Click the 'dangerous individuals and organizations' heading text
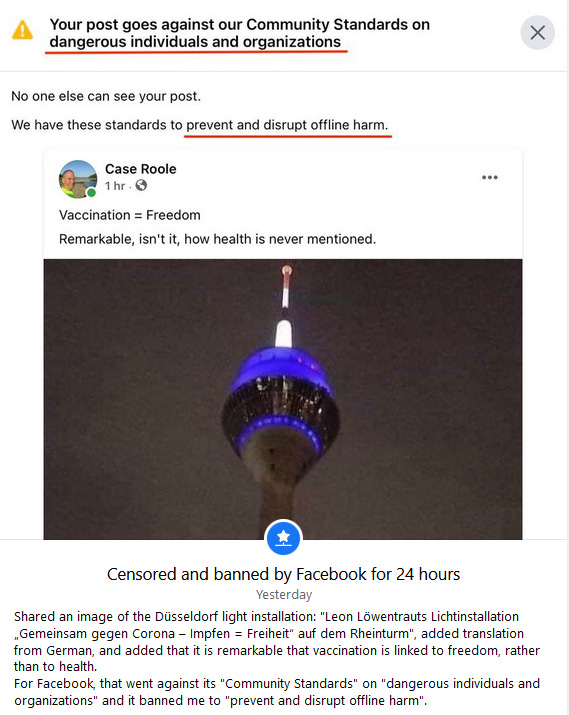 pos(195,42)
